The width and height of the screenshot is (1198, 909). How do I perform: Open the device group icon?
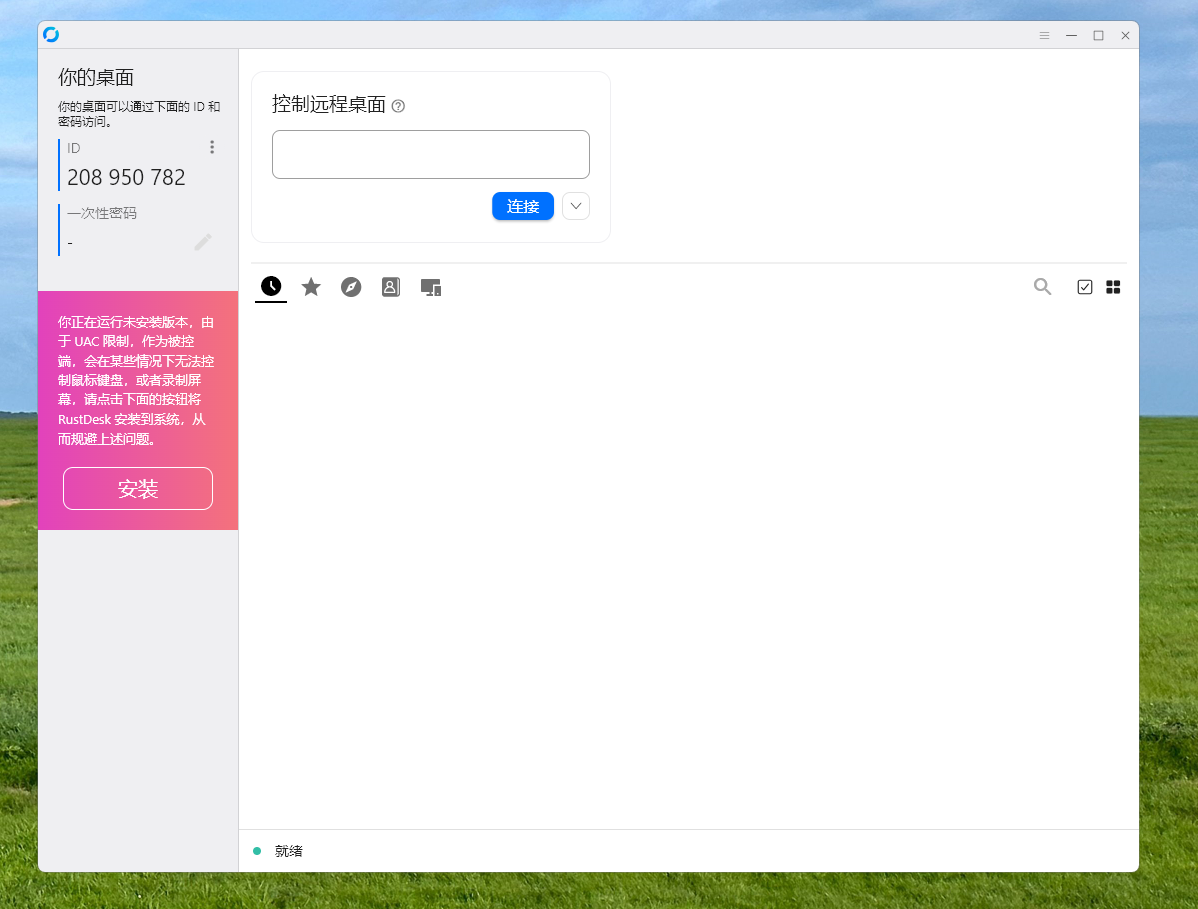(431, 287)
